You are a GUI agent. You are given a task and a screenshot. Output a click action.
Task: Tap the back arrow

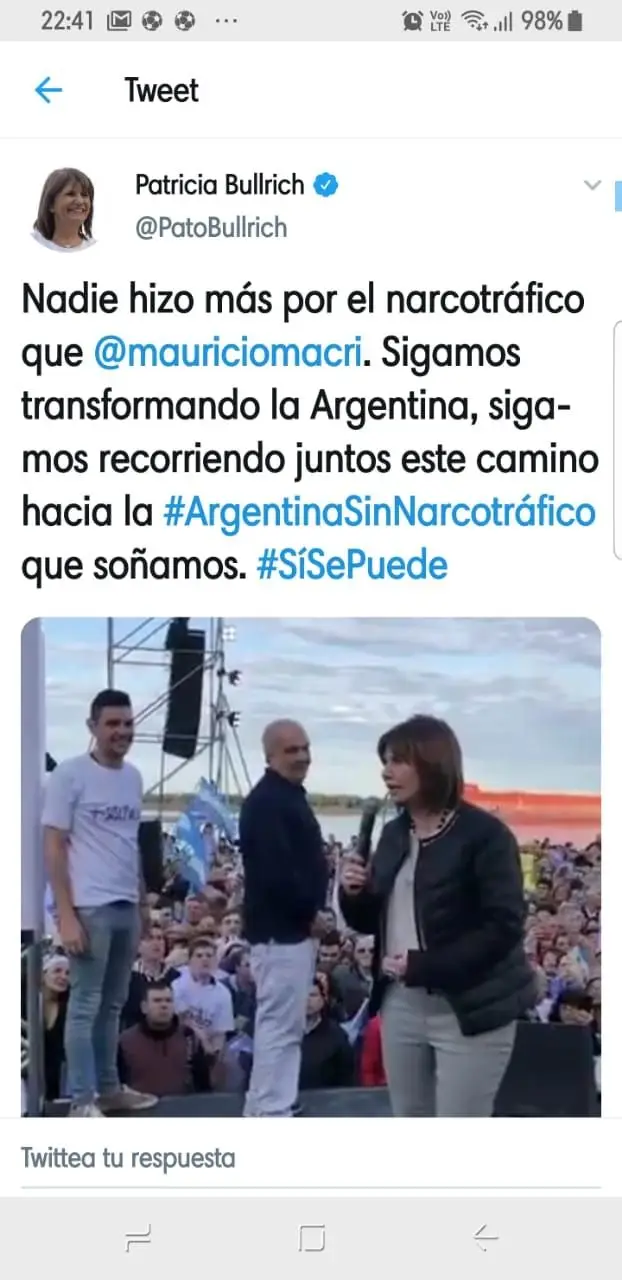48,90
